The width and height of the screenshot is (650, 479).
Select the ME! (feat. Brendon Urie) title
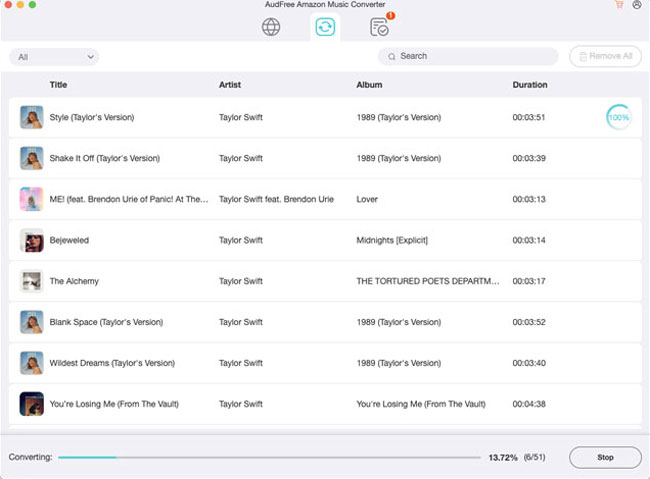coord(129,199)
